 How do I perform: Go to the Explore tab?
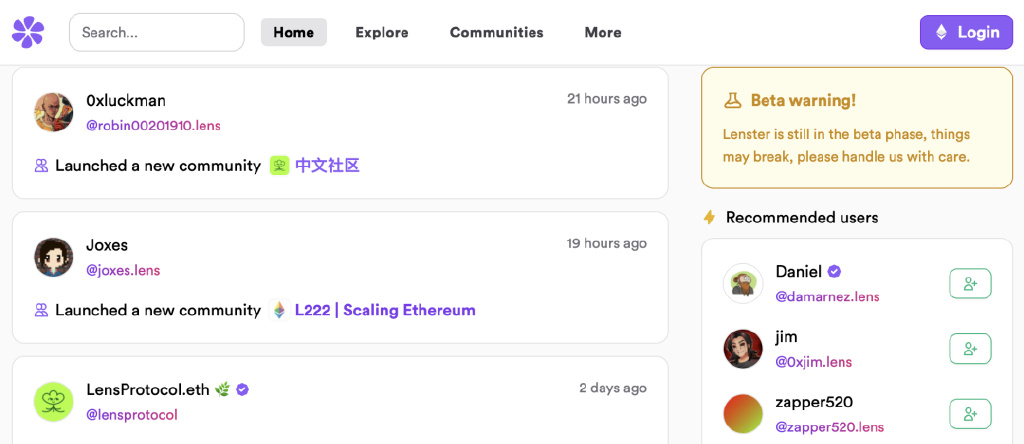(382, 32)
